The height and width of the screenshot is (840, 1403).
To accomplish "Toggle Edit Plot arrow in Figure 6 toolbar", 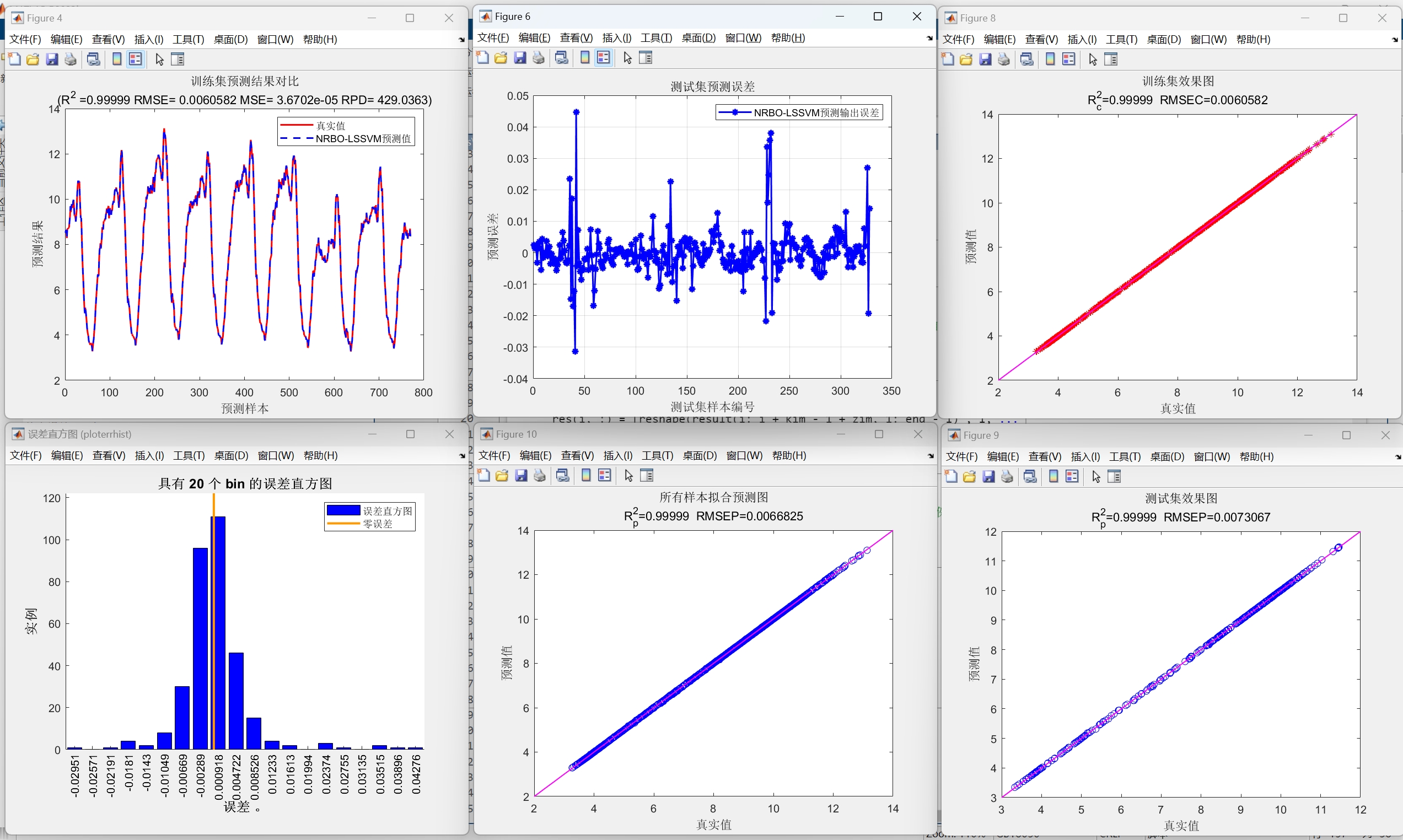I will click(x=627, y=58).
